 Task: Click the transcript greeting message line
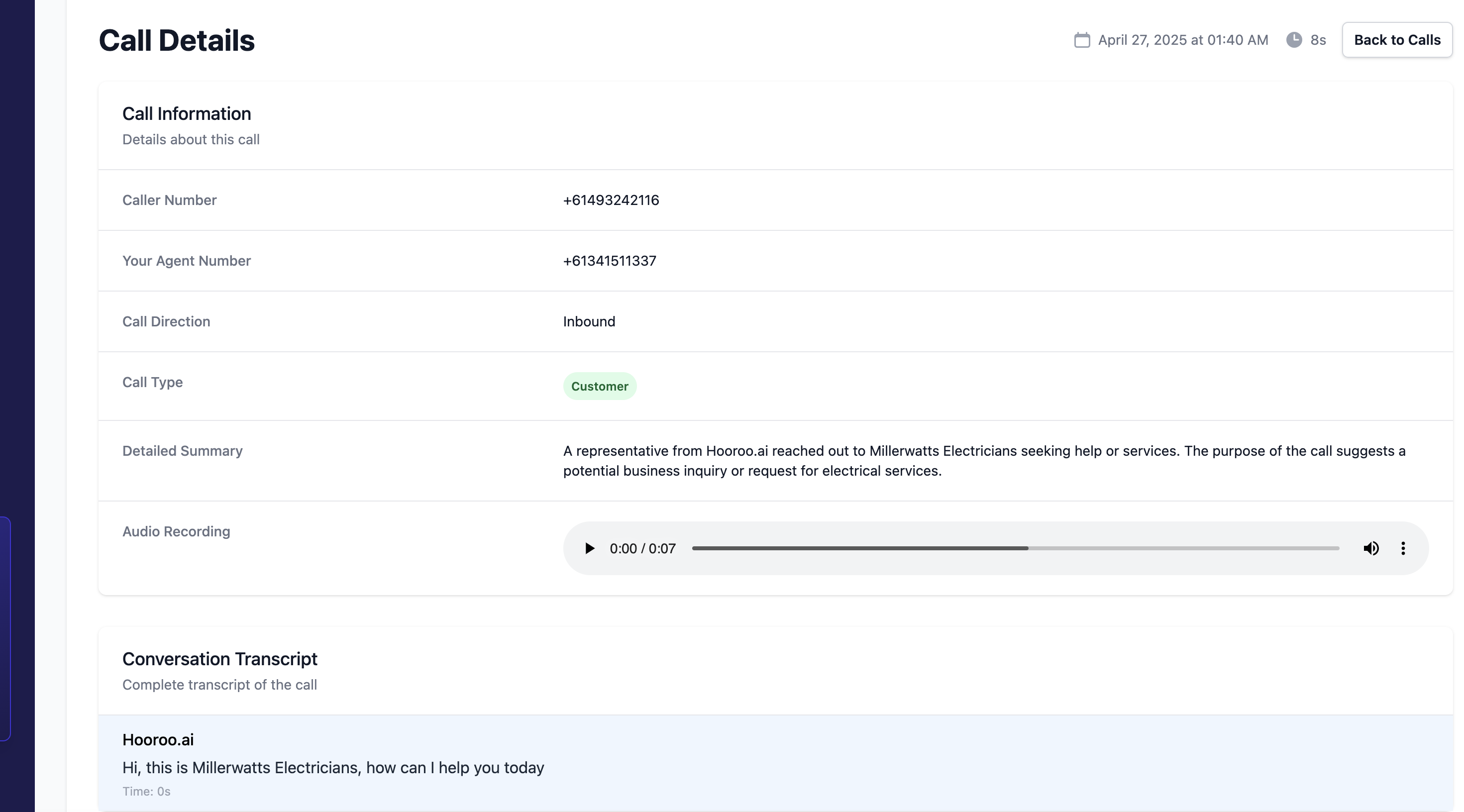coord(333,768)
